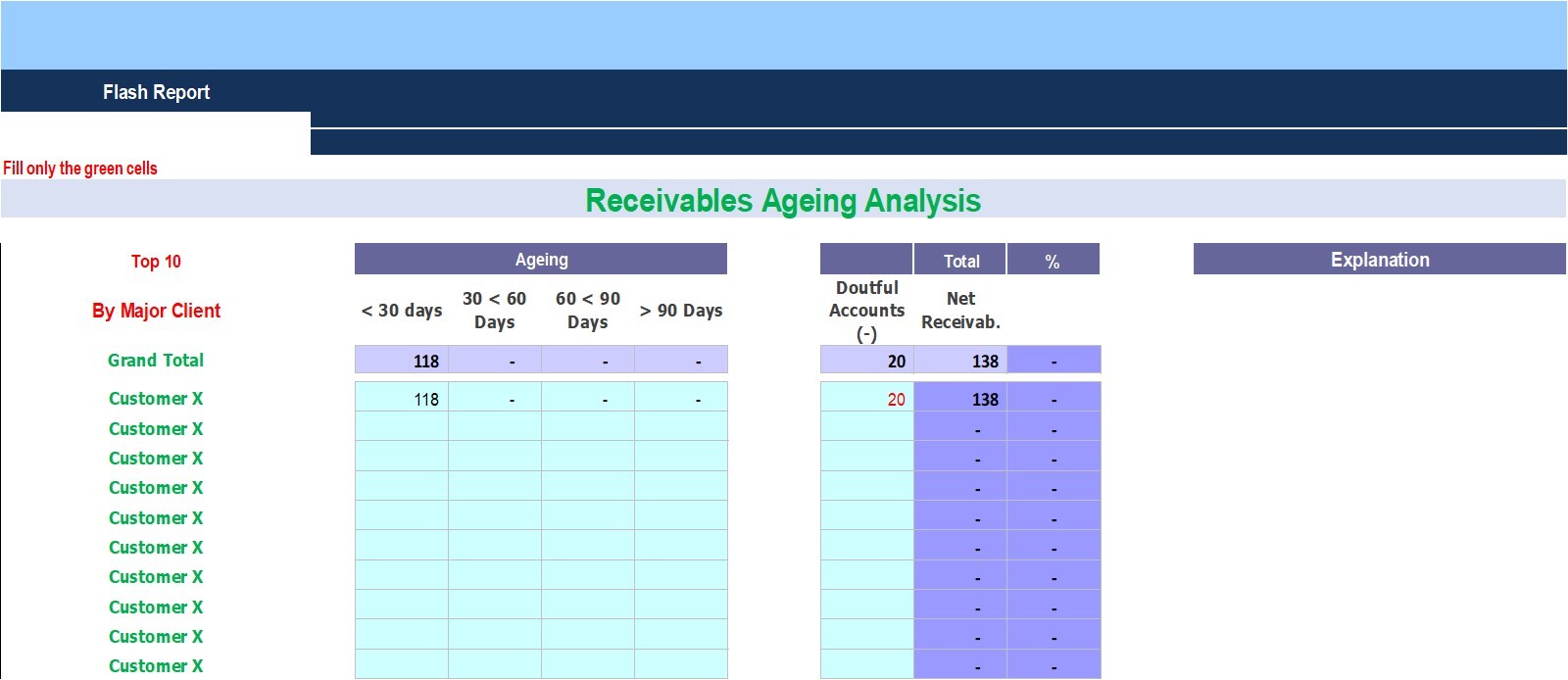1568x680 pixels.
Task: Select the red 20 doubtful accounts cell
Action: pos(866,399)
